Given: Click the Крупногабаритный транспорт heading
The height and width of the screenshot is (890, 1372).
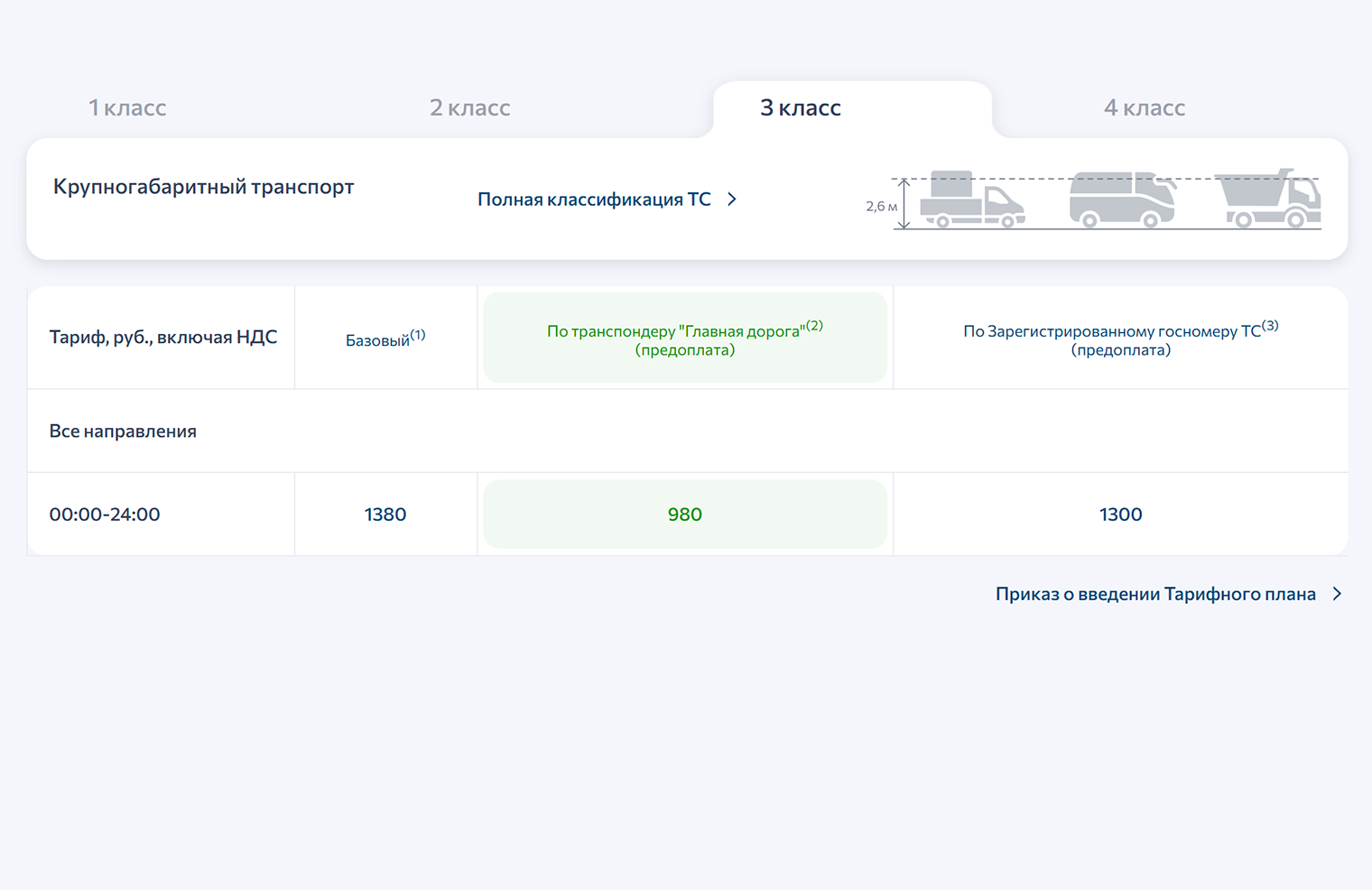Looking at the screenshot, I should [203, 187].
